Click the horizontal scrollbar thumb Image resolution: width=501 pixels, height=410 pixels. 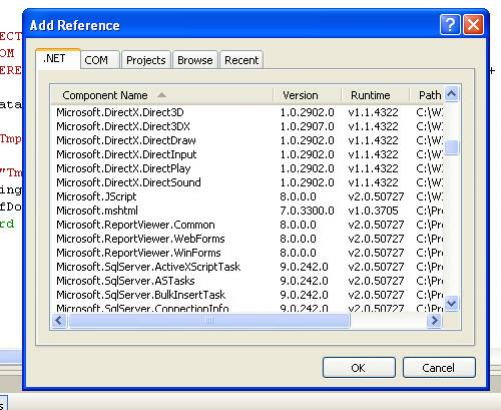click(209, 321)
